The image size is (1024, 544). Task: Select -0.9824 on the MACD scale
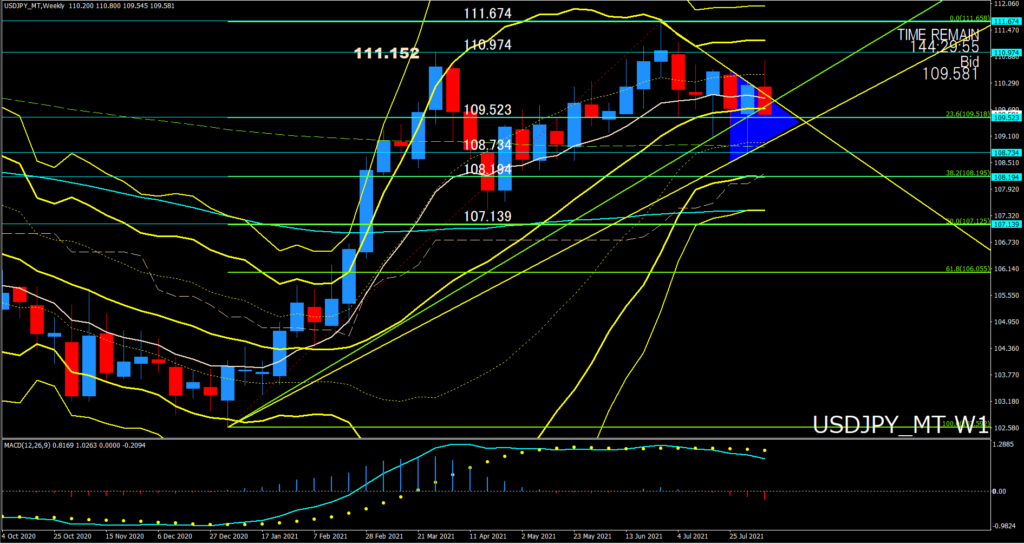[1005, 524]
